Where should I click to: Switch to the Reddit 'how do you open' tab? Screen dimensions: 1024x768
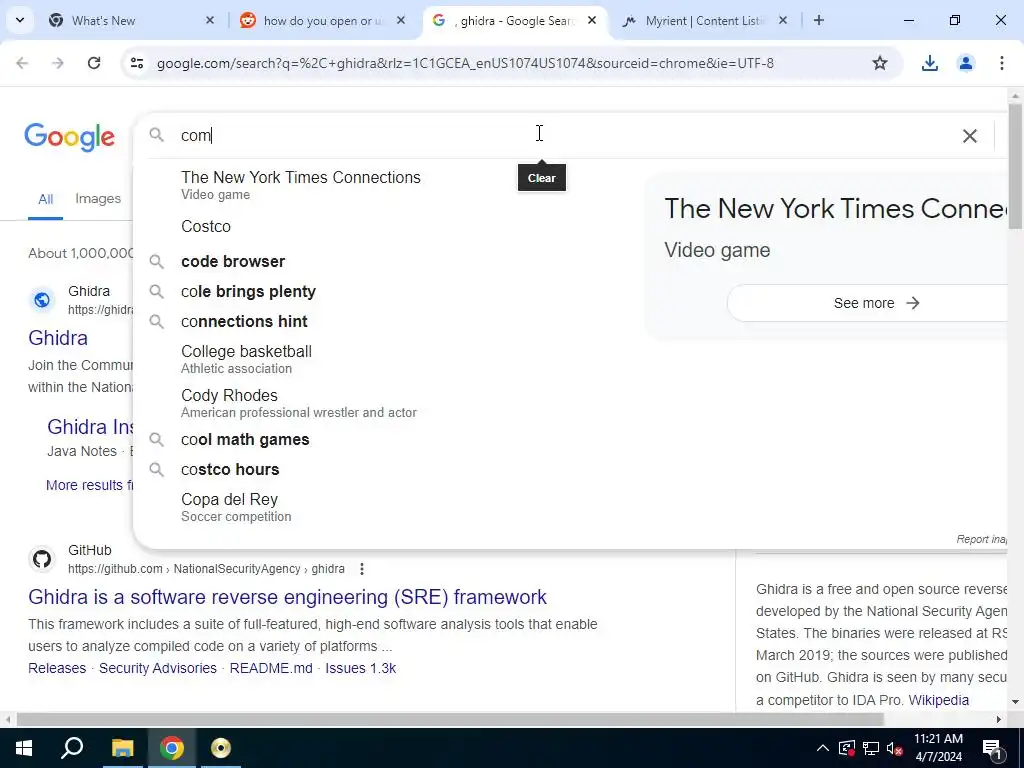pyautogui.click(x=320, y=20)
